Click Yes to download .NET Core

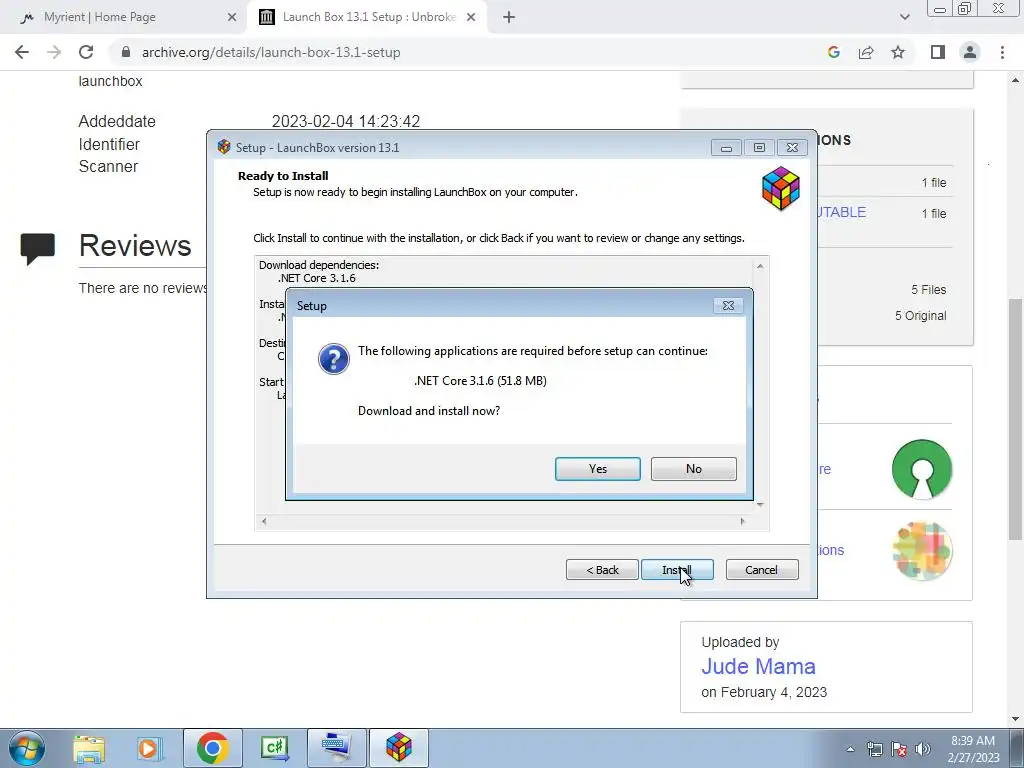coord(598,469)
